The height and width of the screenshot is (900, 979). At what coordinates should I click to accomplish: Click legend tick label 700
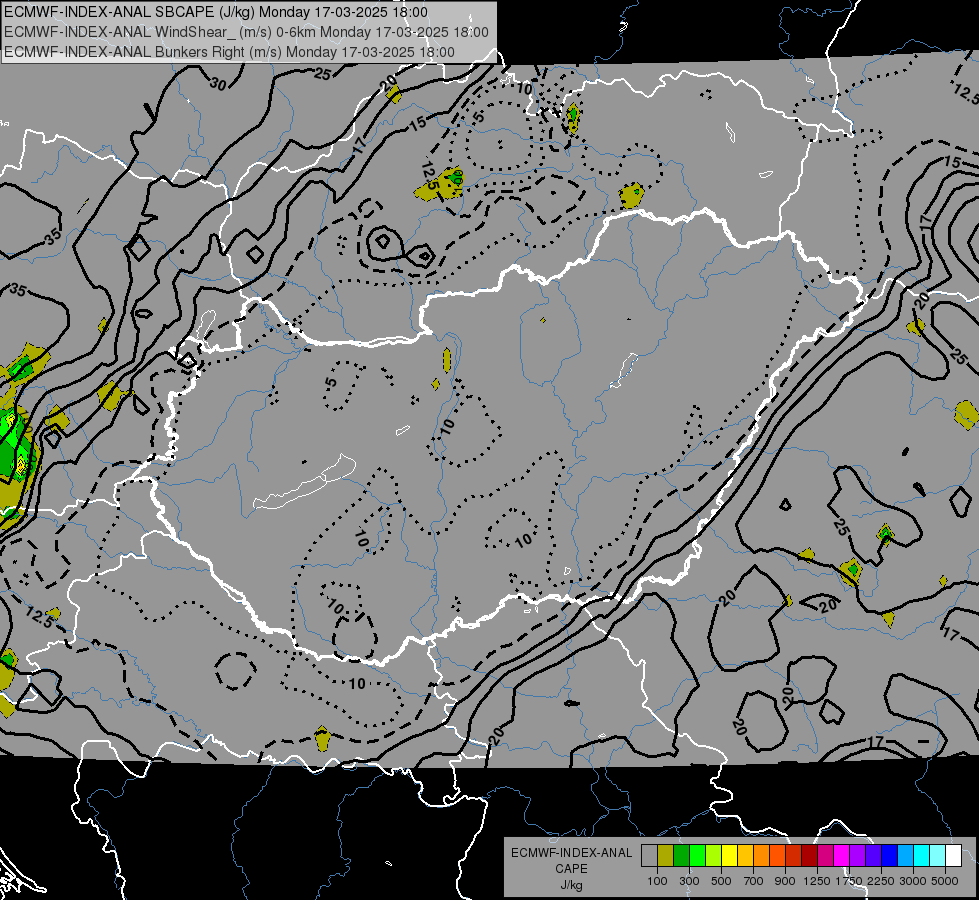[754, 881]
